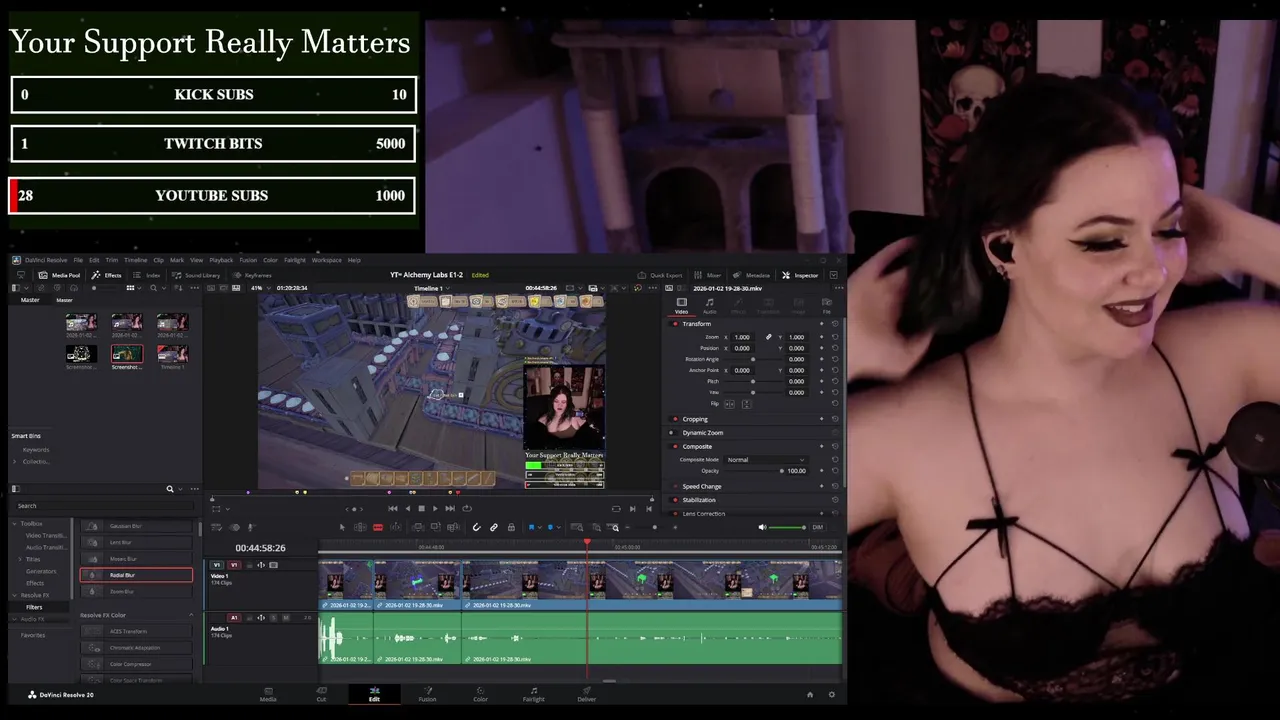Switch to the Media page
The height and width of the screenshot is (720, 1280).
(x=268, y=693)
